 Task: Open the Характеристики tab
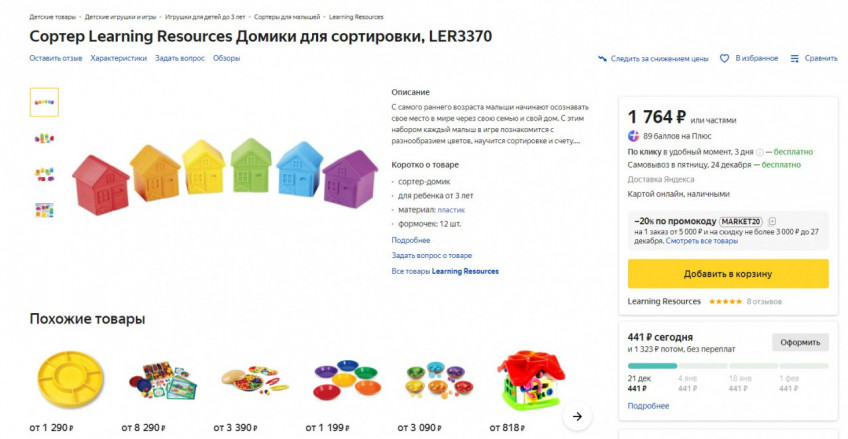pos(118,58)
